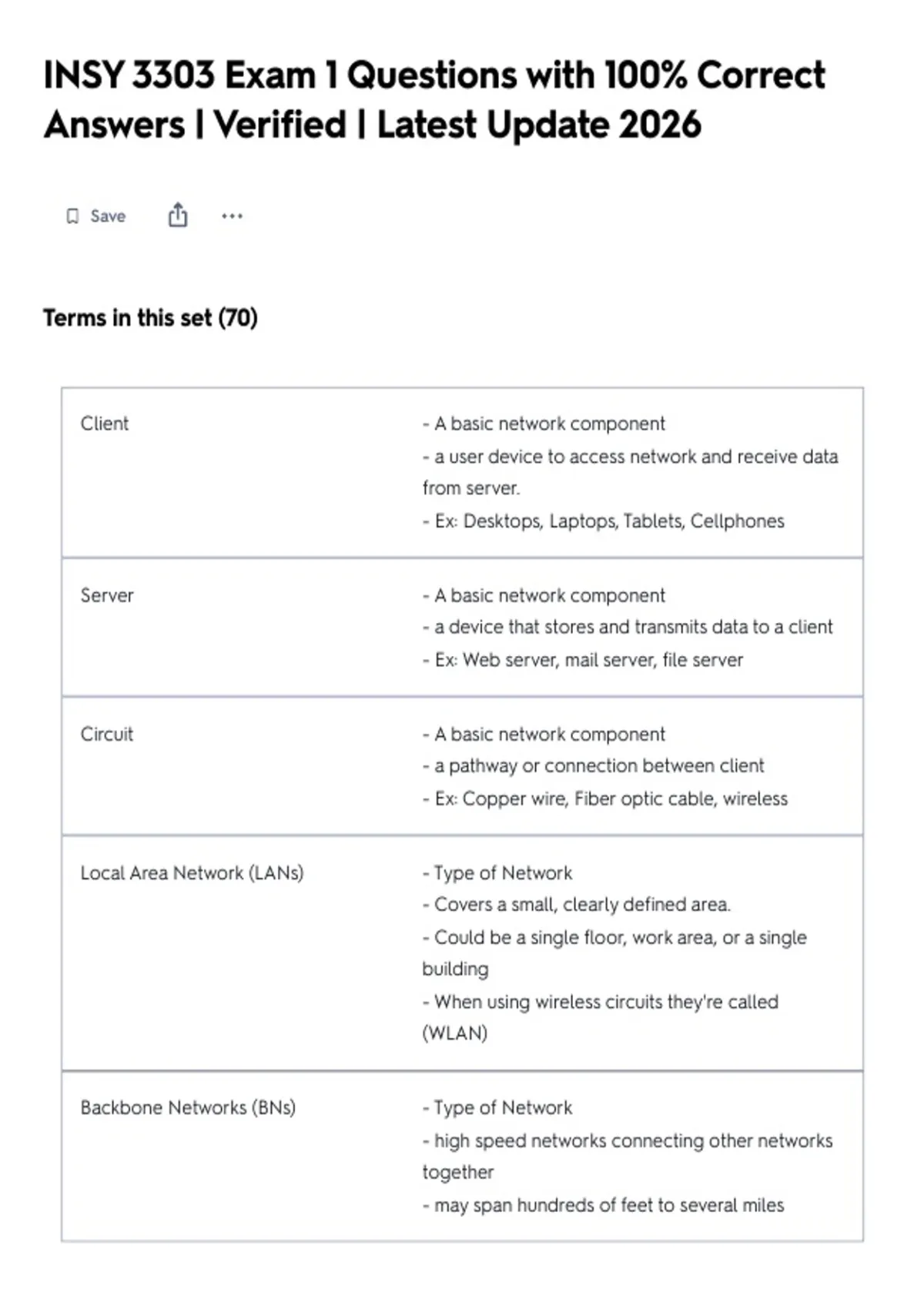Click the Save bookmark icon
This screenshot has height=1309, width=924.
[x=72, y=216]
